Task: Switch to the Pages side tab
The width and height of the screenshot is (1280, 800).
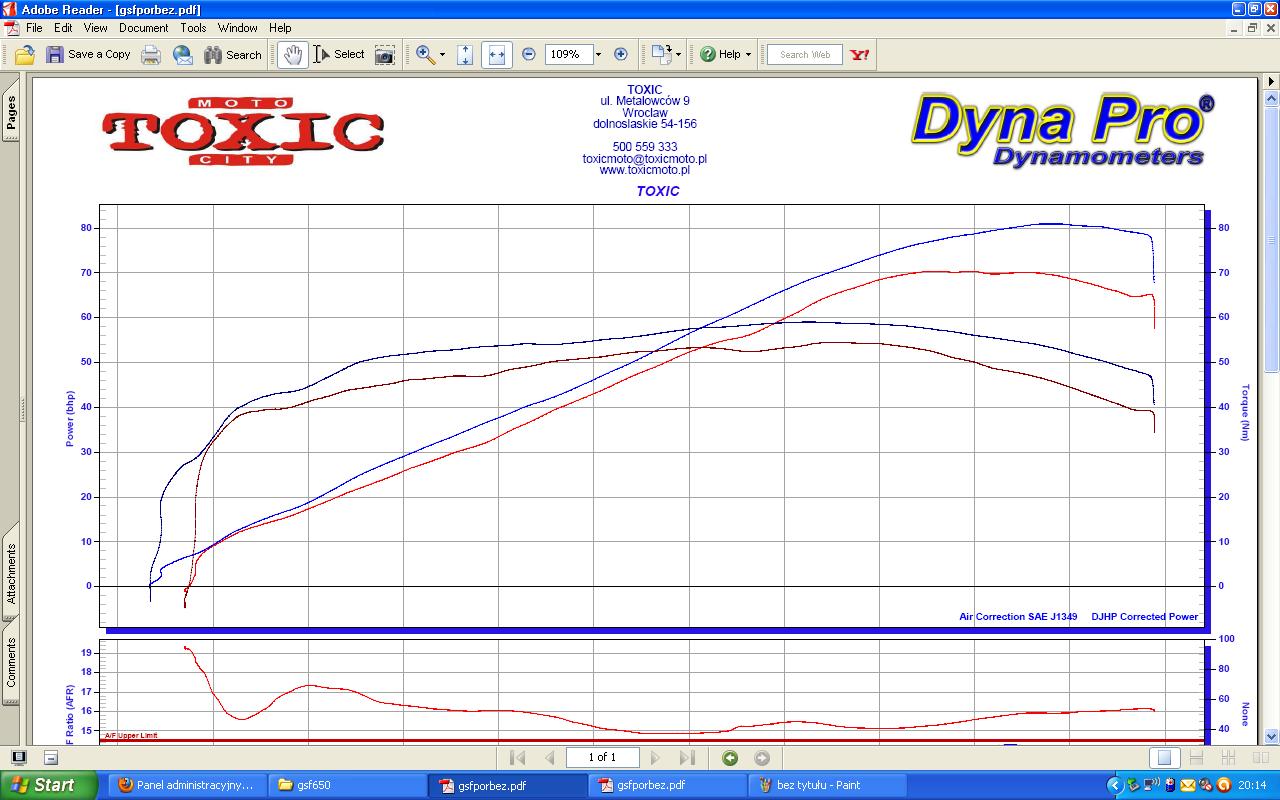Action: (11, 111)
